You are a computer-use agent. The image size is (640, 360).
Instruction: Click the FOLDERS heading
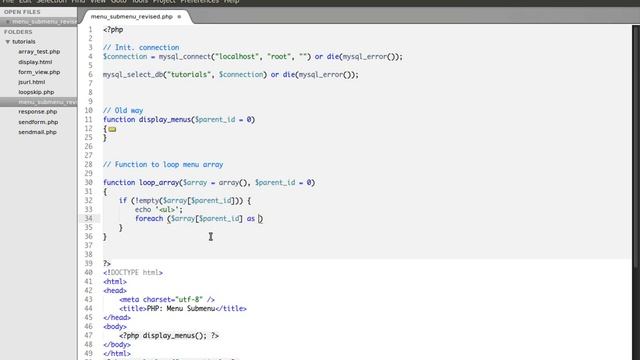(x=18, y=32)
